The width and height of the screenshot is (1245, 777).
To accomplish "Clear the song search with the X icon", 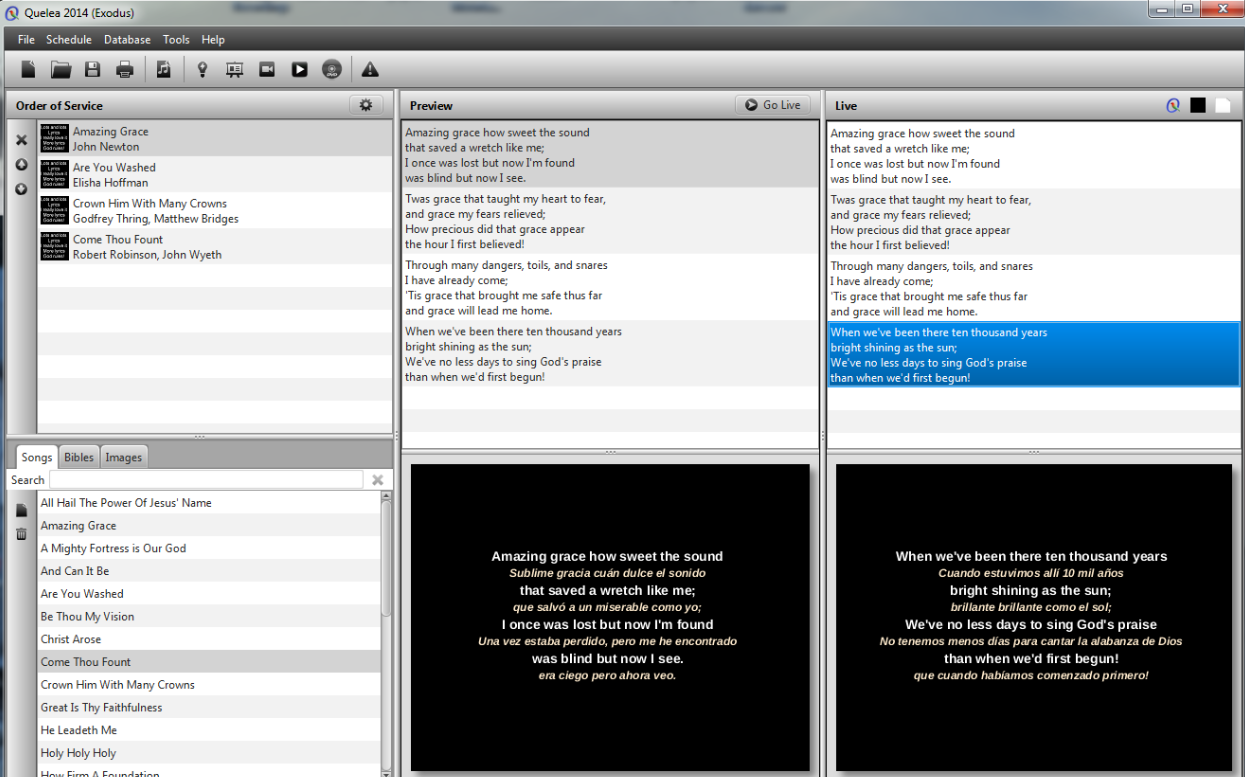I will click(x=378, y=480).
